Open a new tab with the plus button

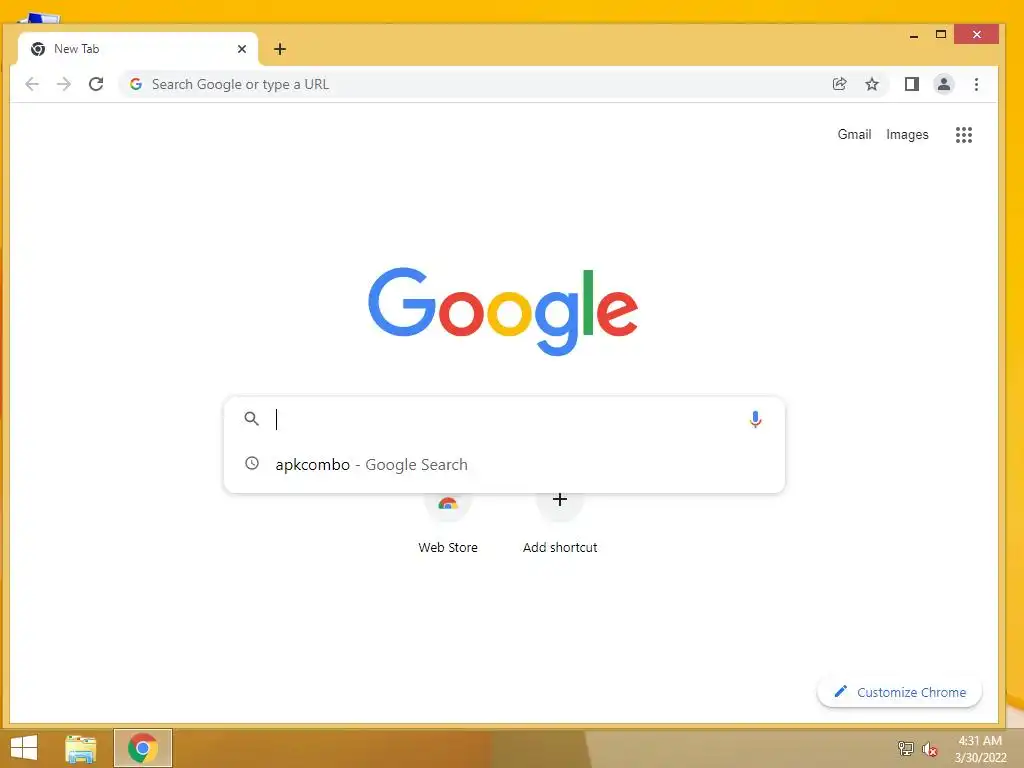point(280,49)
